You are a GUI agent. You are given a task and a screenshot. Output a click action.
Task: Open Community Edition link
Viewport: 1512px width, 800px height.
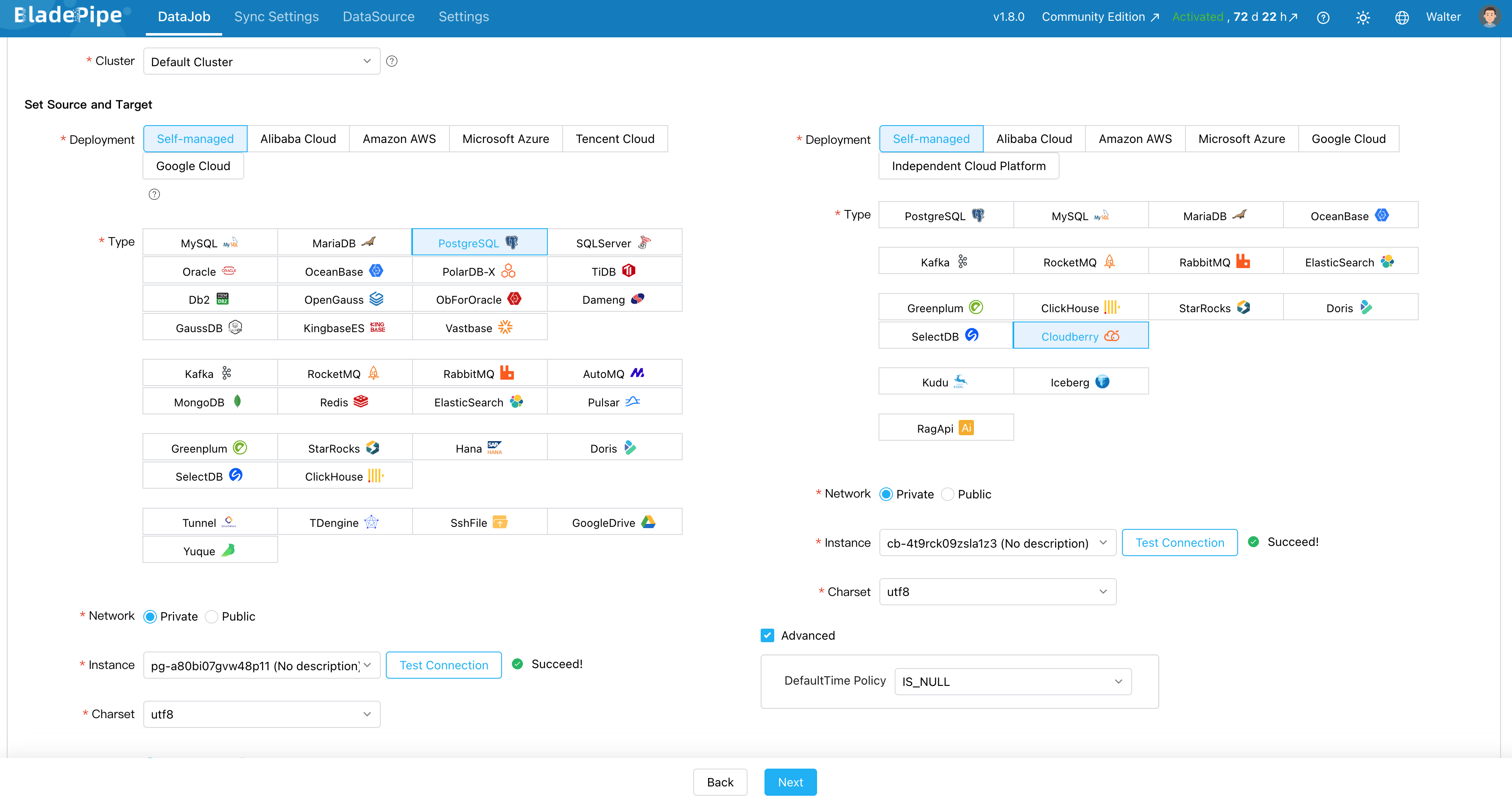click(1100, 17)
